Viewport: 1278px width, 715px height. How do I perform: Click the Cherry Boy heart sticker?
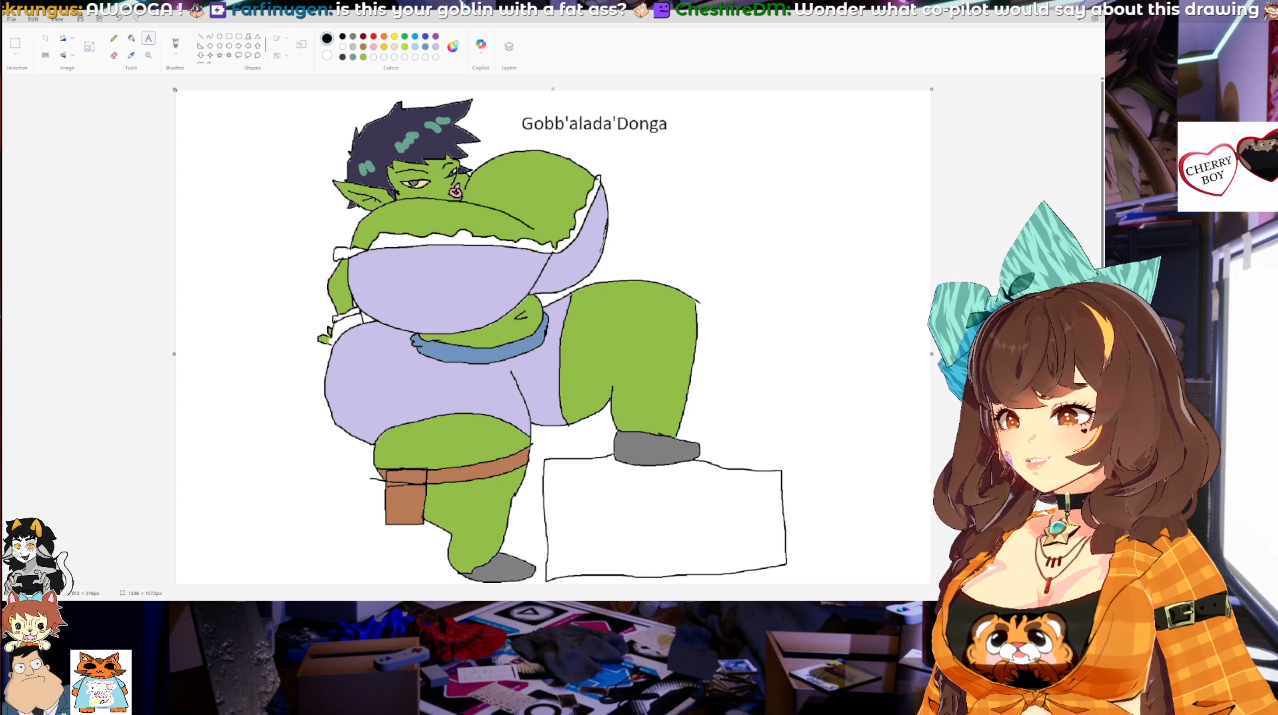pos(1209,170)
